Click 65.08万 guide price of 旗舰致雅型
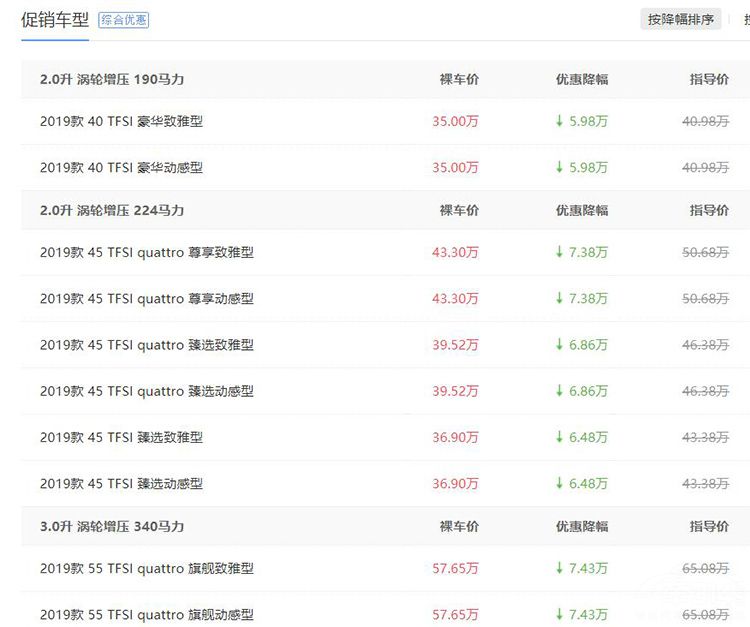750x627 pixels. pos(706,569)
